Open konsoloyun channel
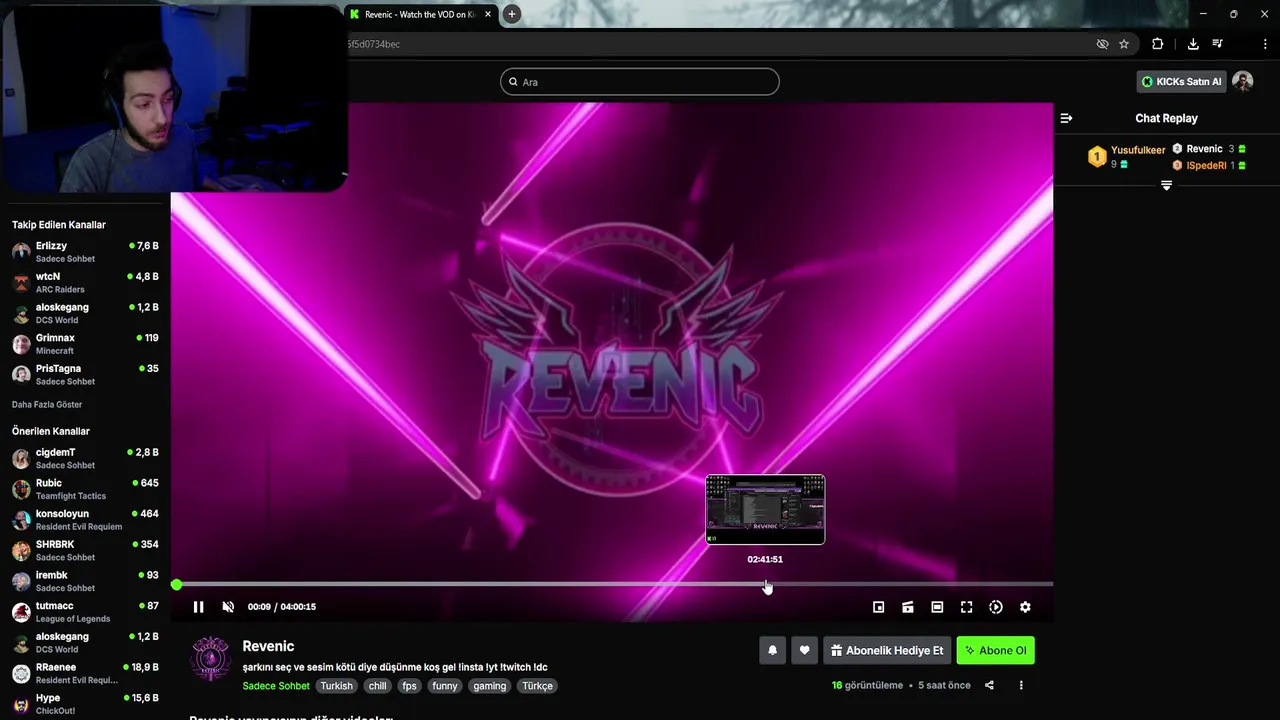The width and height of the screenshot is (1280, 720). click(85, 520)
